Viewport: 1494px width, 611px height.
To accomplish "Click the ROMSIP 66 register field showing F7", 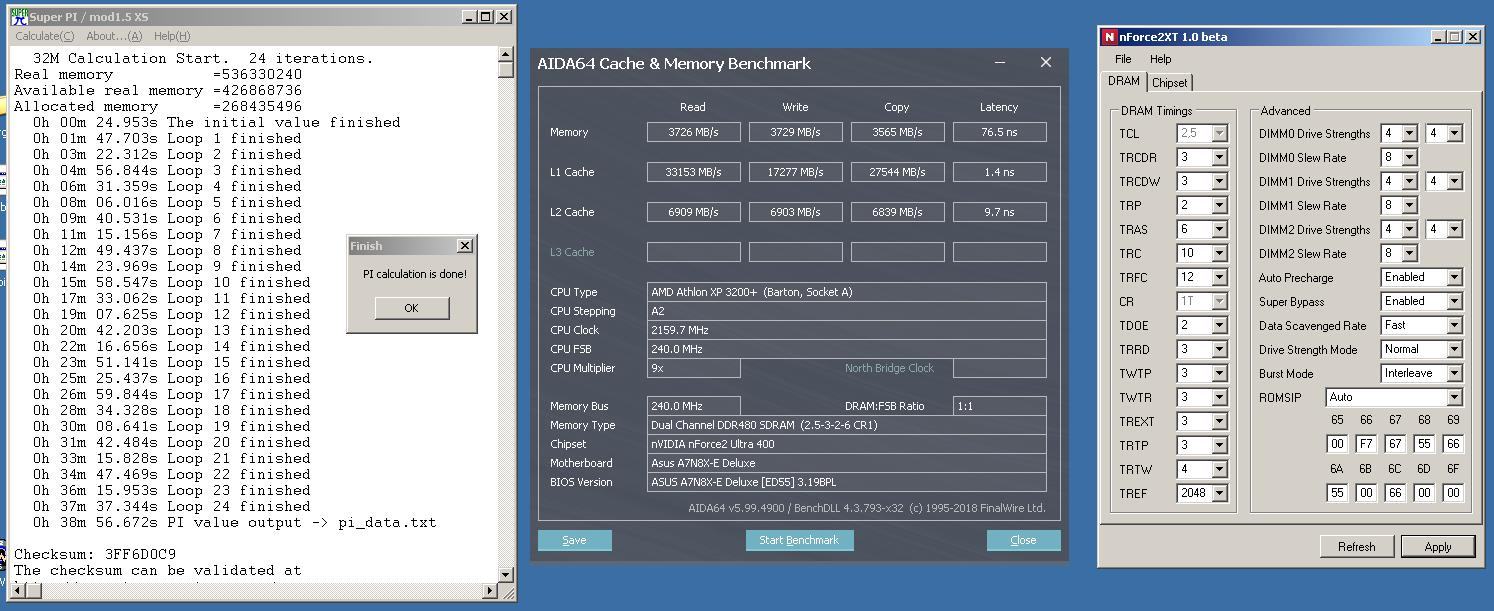I will point(1366,444).
